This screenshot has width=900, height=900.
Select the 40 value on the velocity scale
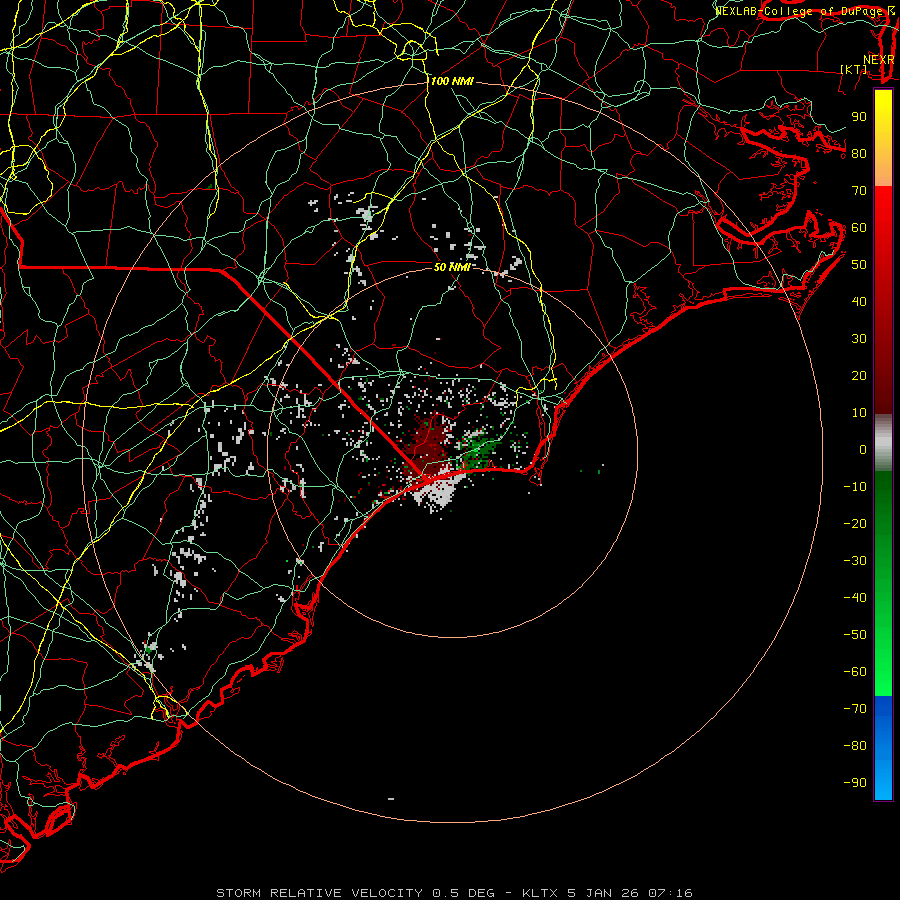tap(859, 302)
